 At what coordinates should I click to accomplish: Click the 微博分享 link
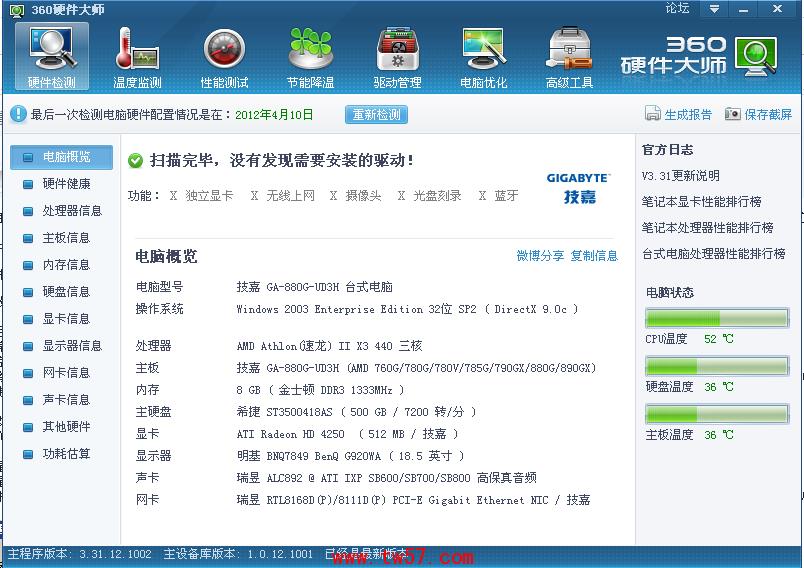coord(540,256)
